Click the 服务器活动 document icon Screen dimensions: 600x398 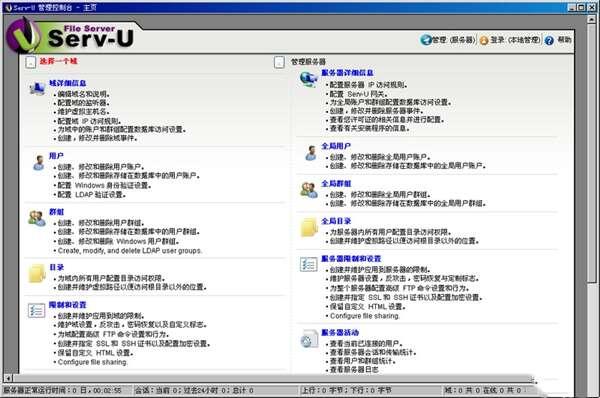309,339
